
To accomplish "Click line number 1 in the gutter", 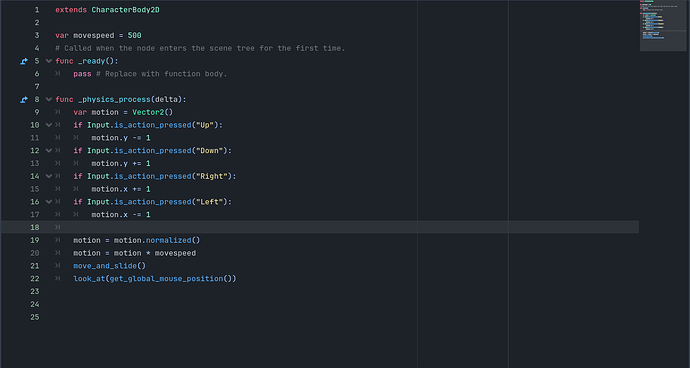I will [x=37, y=10].
